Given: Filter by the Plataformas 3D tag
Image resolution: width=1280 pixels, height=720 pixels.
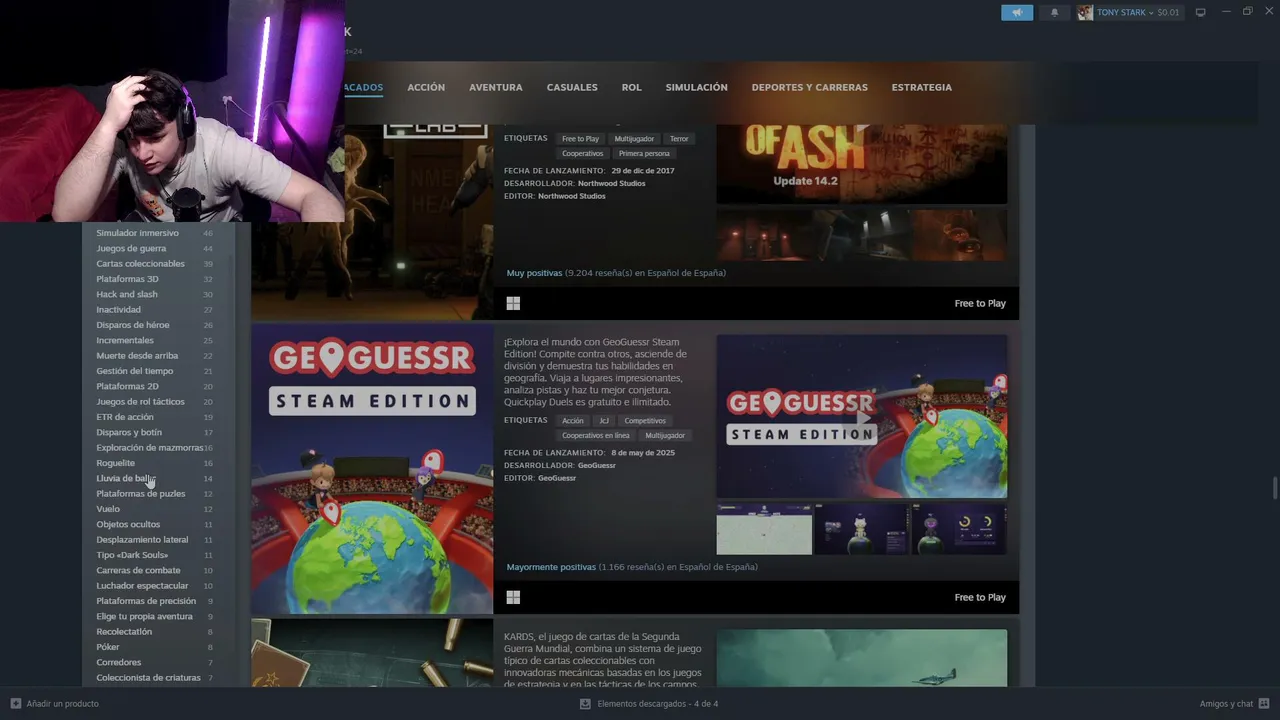Looking at the screenshot, I should (127, 279).
